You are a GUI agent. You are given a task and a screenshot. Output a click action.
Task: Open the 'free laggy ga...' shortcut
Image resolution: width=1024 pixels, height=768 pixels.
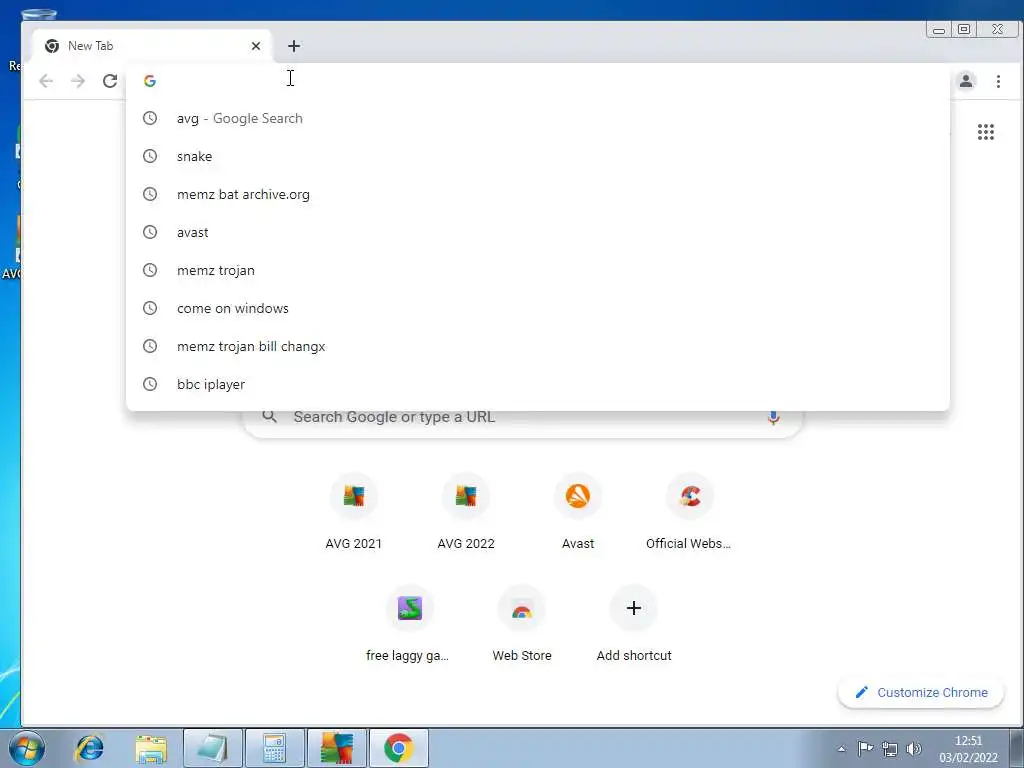409,624
